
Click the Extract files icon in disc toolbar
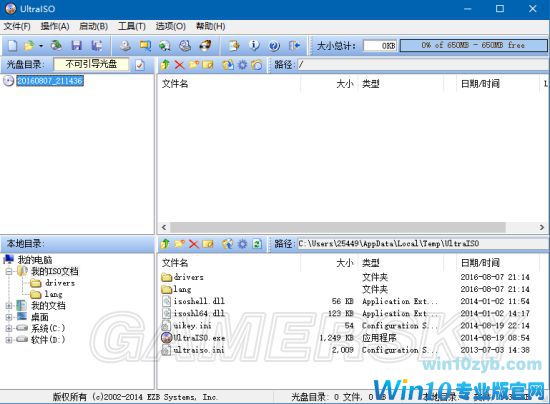(228, 65)
